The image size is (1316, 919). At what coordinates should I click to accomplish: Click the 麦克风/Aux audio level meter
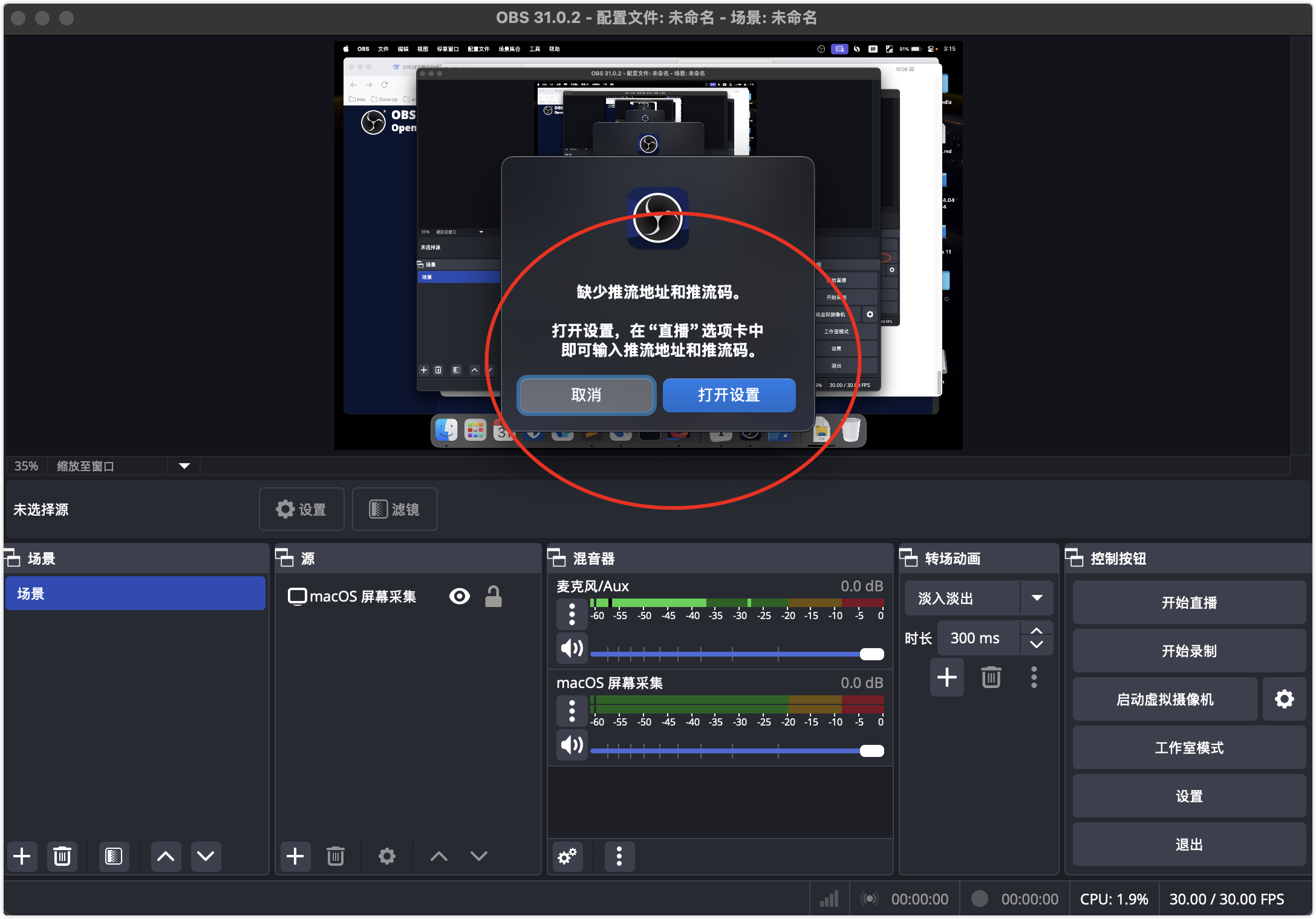tap(737, 603)
